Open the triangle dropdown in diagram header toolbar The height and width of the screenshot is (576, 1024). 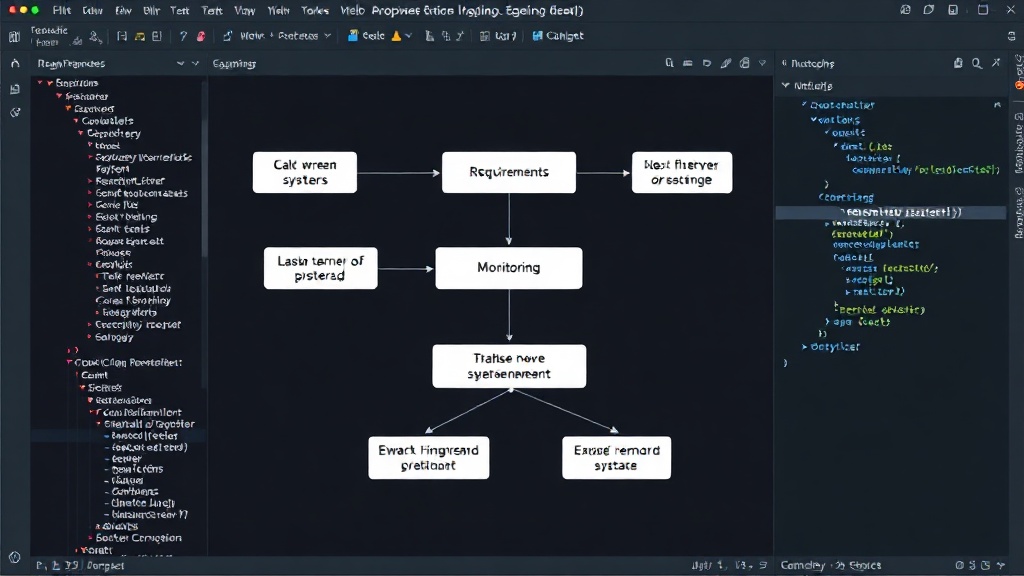[762, 63]
